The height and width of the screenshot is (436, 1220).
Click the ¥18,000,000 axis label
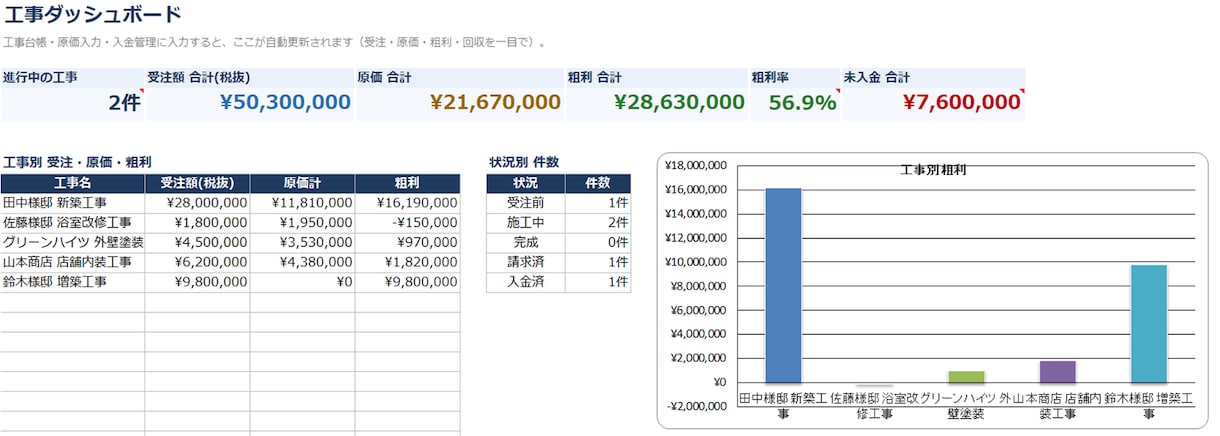coord(695,166)
